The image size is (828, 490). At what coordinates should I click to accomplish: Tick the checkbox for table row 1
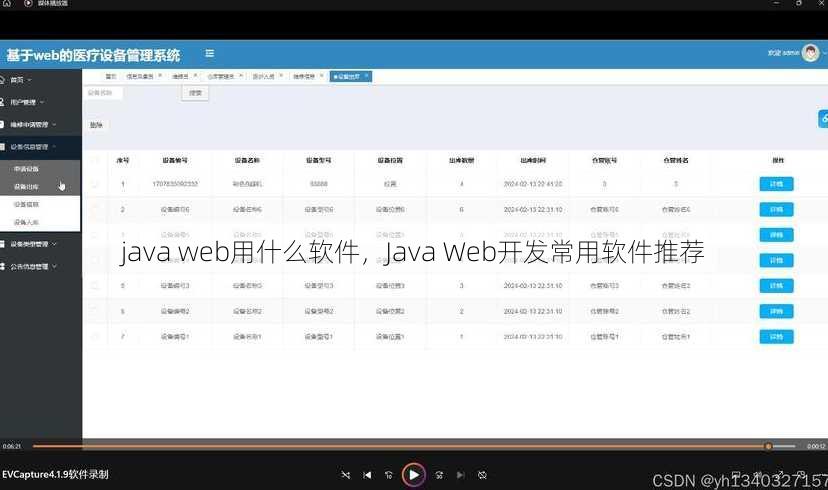pyautogui.click(x=95, y=184)
